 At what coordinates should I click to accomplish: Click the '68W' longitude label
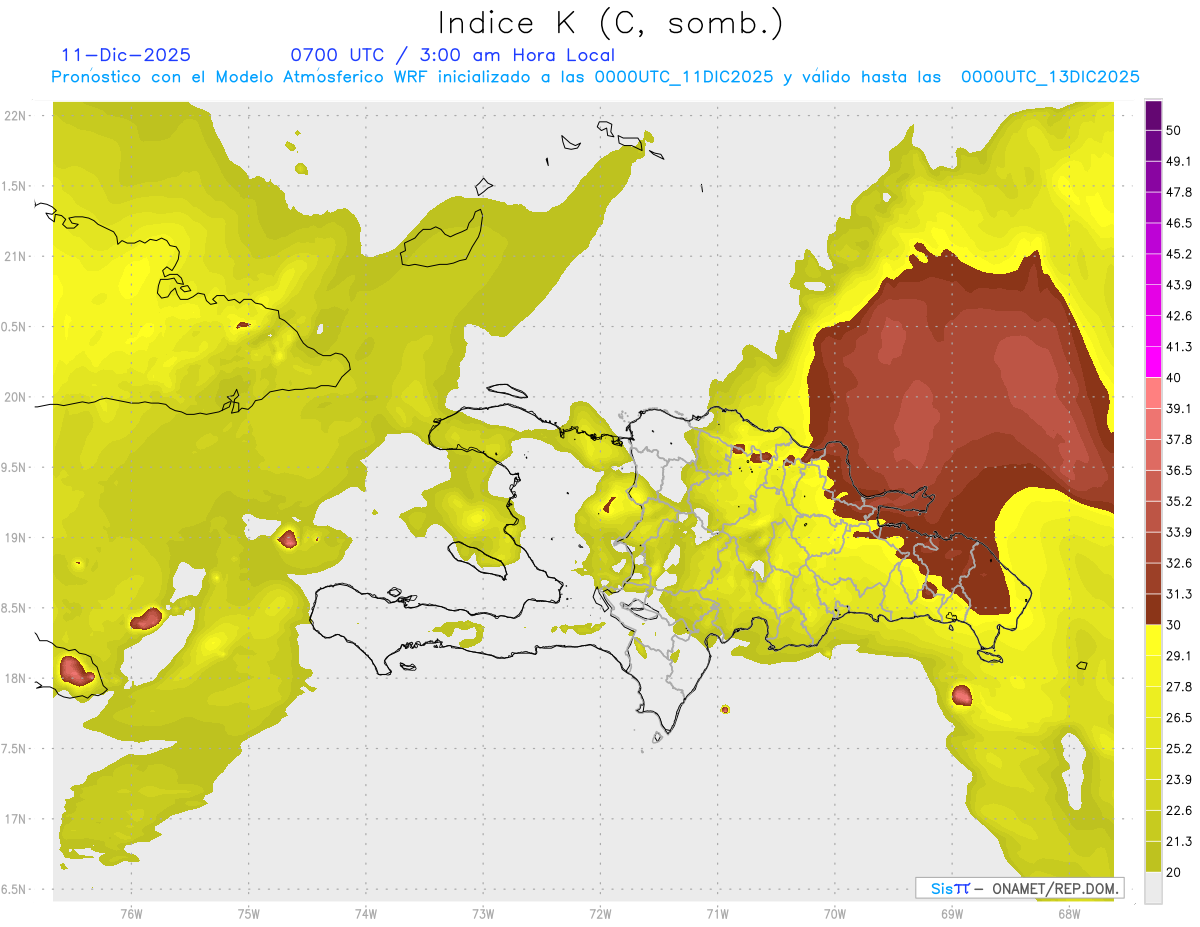click(x=1069, y=914)
